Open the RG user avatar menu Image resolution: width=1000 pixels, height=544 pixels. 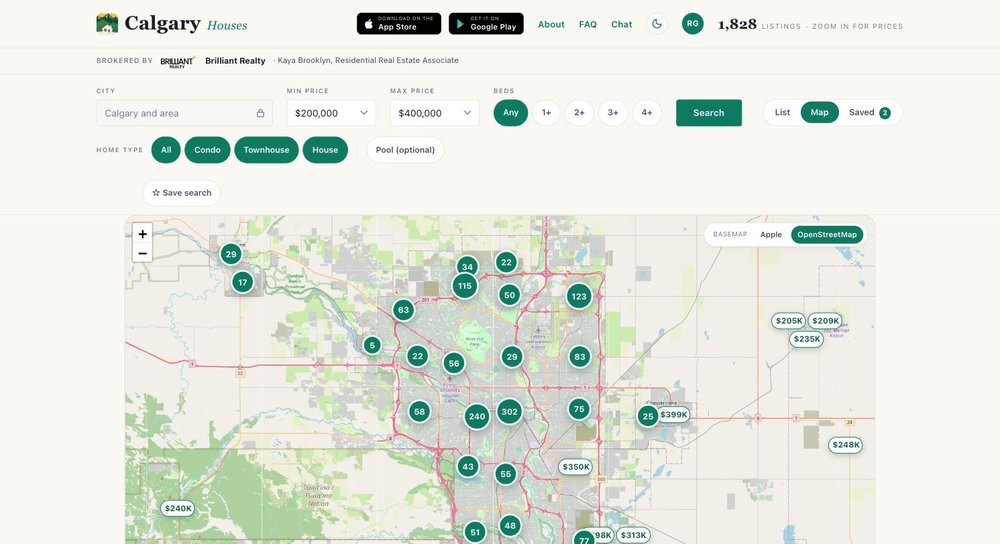coord(693,24)
